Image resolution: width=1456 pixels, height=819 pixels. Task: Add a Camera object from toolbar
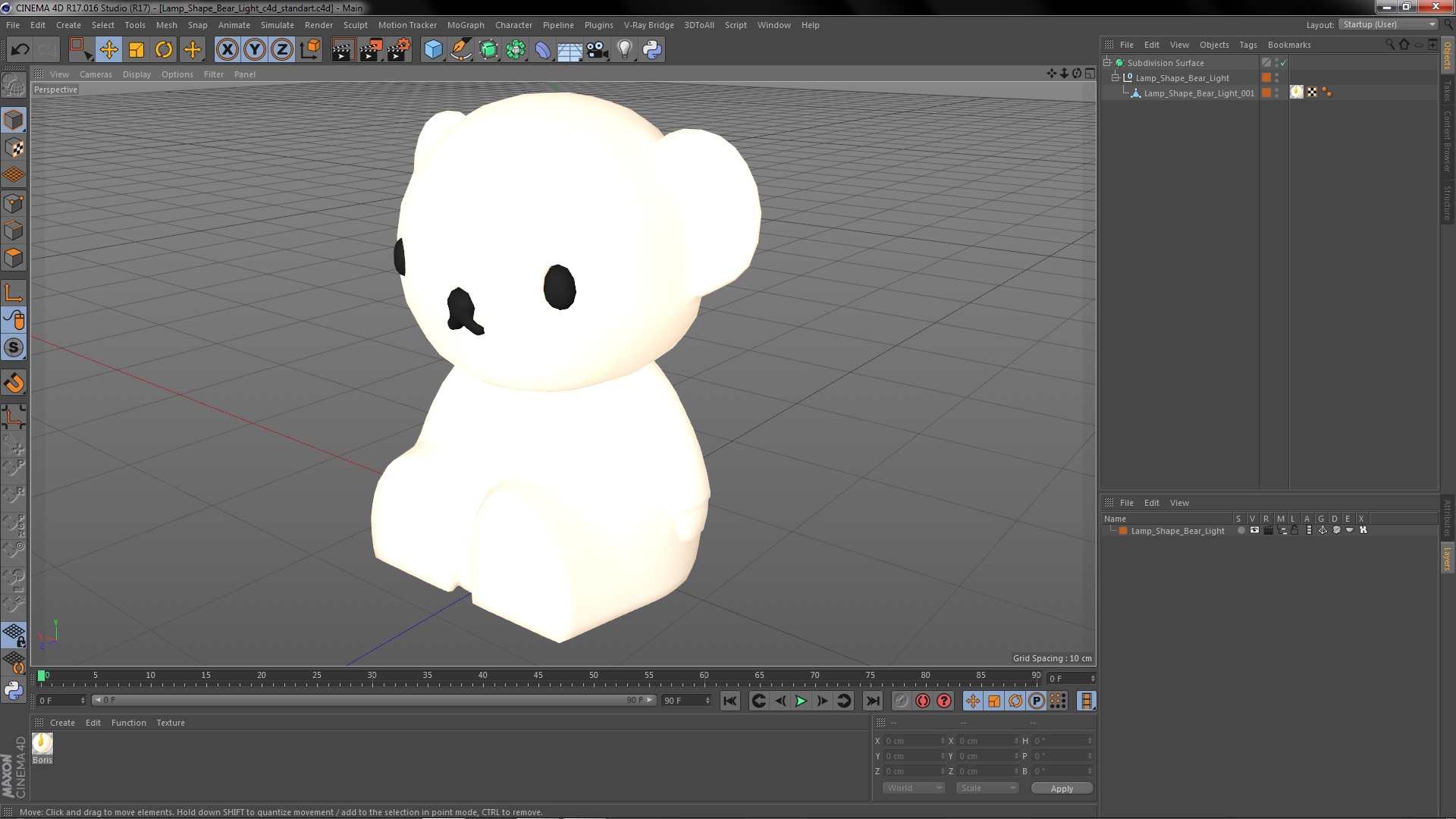(x=597, y=50)
